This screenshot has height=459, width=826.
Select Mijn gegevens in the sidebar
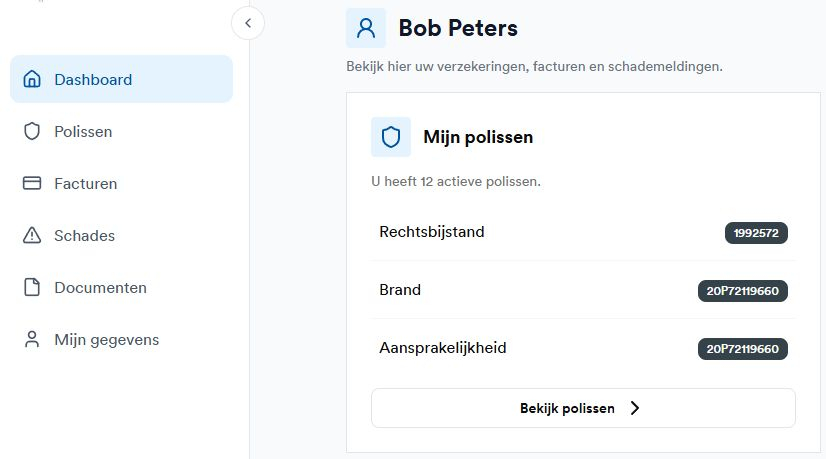pyautogui.click(x=106, y=340)
